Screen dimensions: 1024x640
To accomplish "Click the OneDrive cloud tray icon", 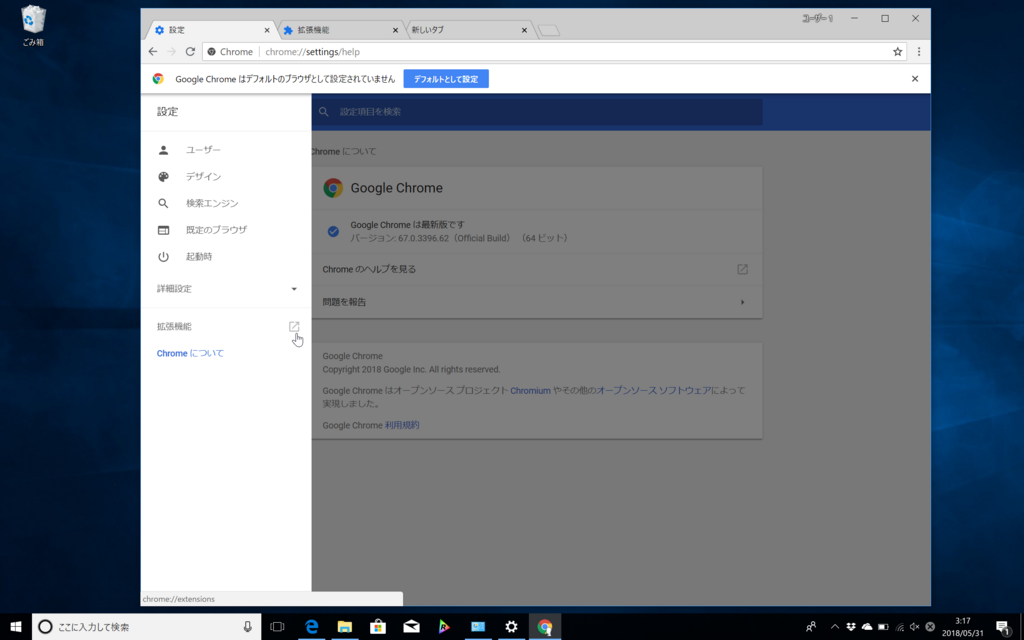I will click(x=867, y=627).
